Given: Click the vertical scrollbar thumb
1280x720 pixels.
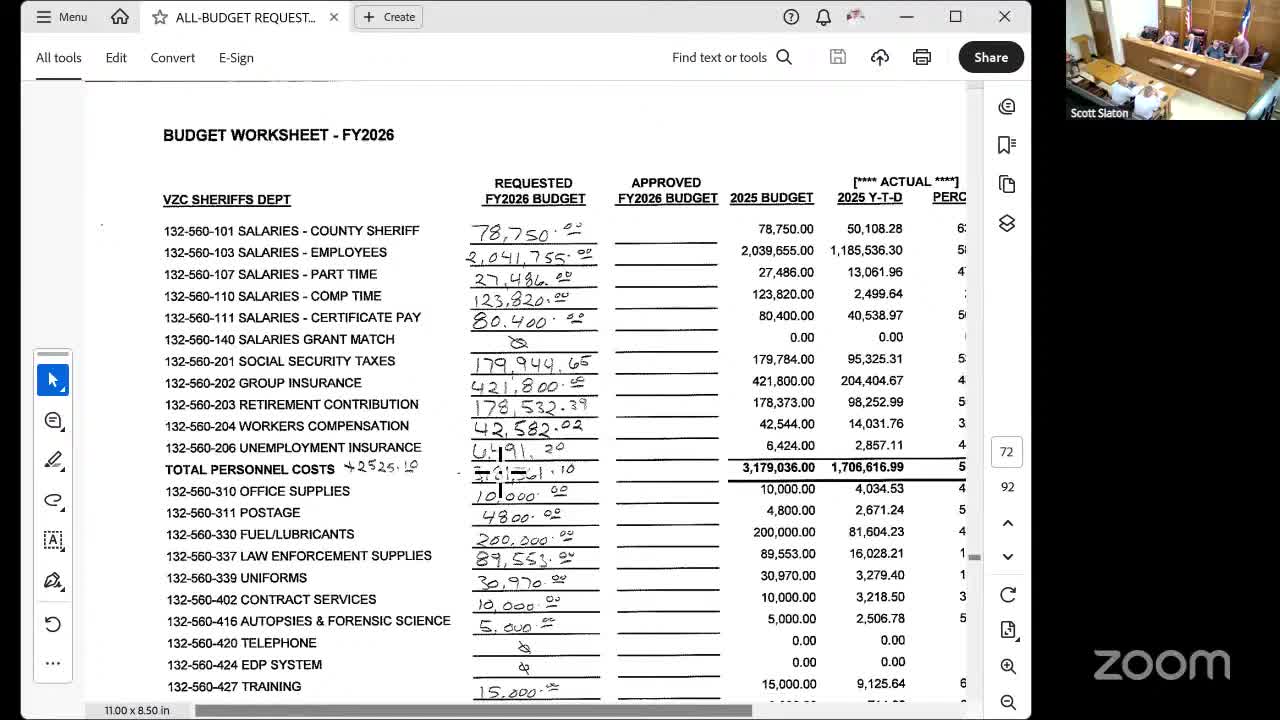Looking at the screenshot, I should coord(974,557).
